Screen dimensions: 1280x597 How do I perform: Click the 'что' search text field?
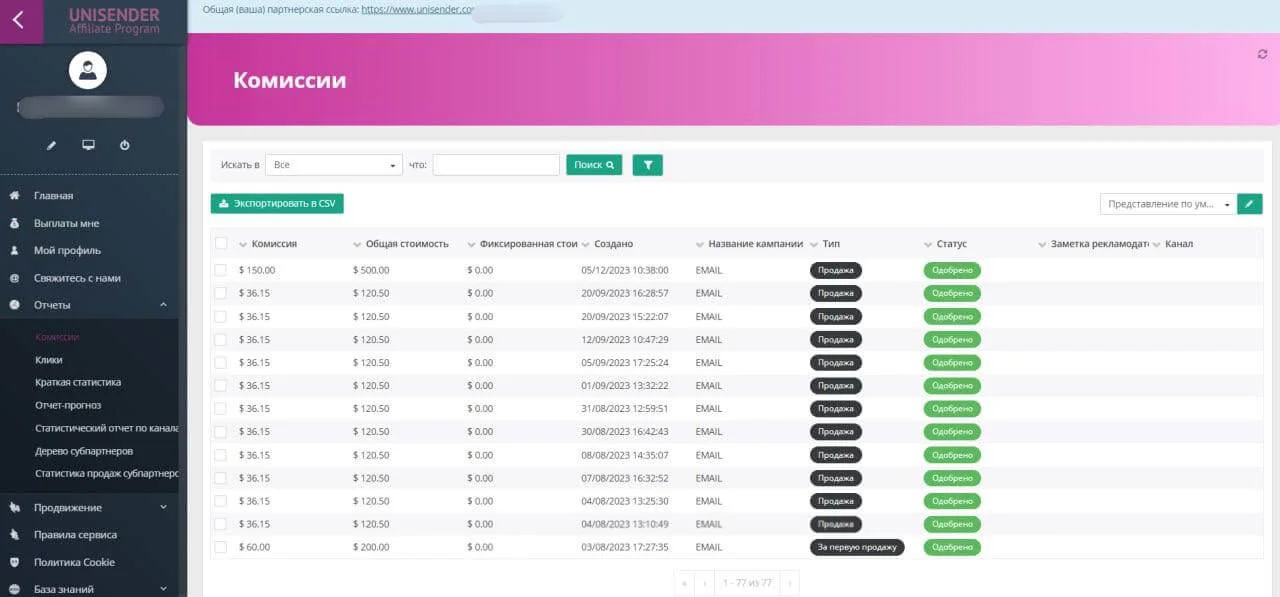click(x=496, y=165)
